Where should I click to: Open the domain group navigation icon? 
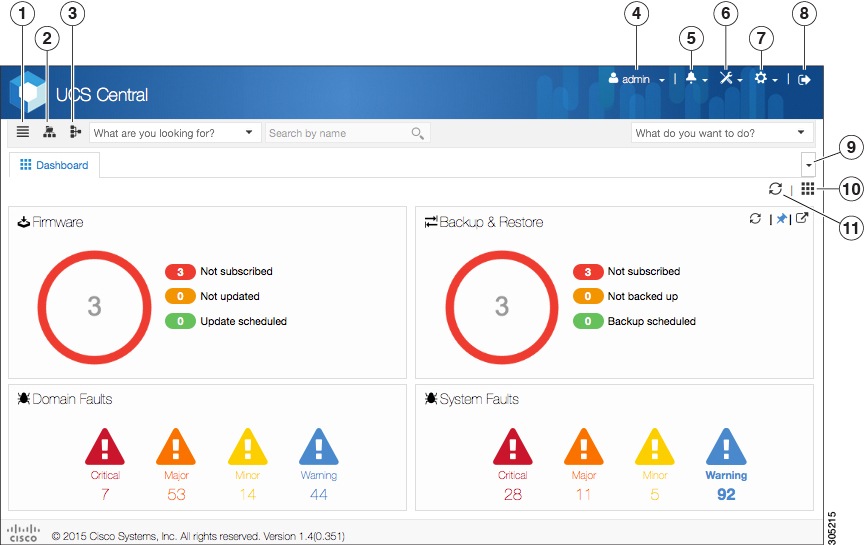pyautogui.click(x=75, y=132)
